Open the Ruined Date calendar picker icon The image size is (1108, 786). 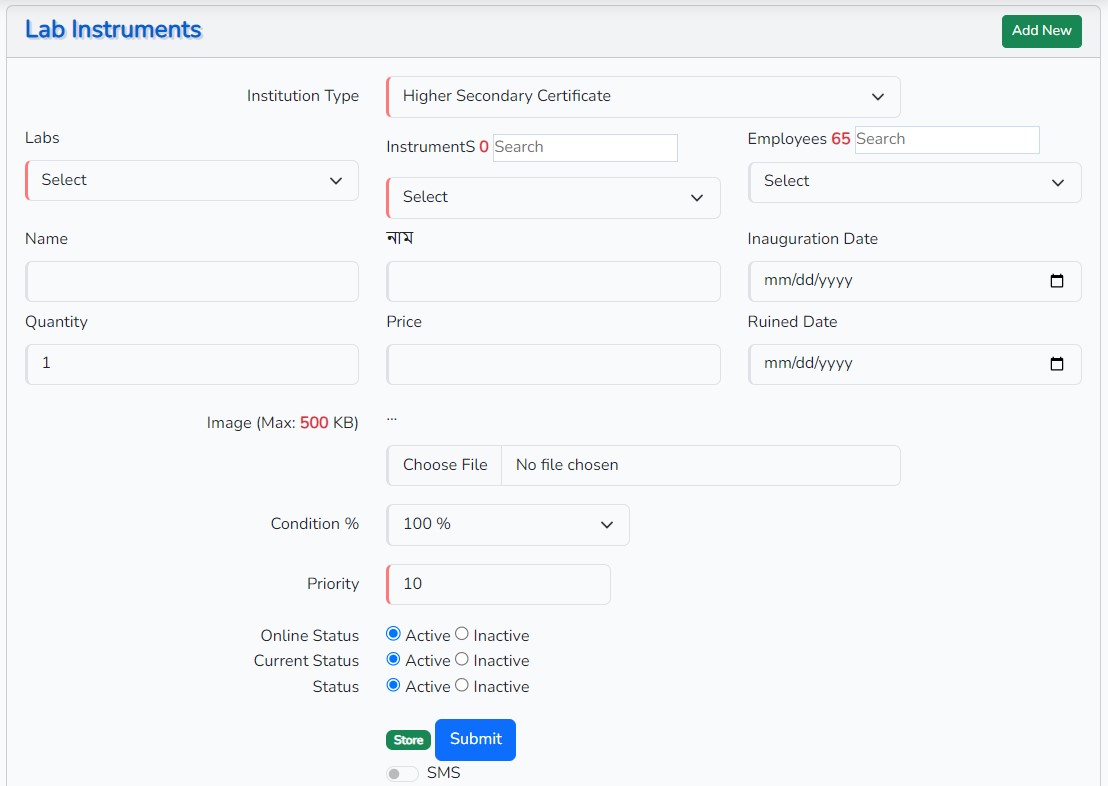pyautogui.click(x=1057, y=364)
